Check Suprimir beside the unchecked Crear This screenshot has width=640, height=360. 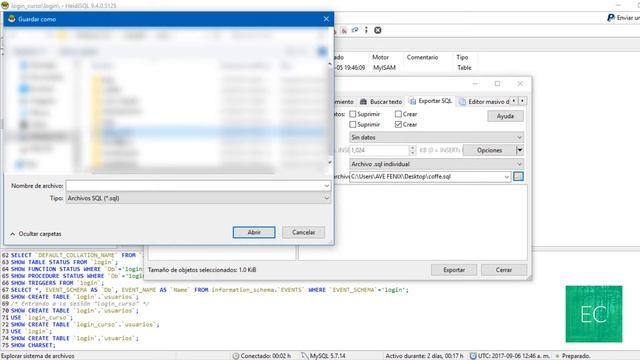click(353, 114)
